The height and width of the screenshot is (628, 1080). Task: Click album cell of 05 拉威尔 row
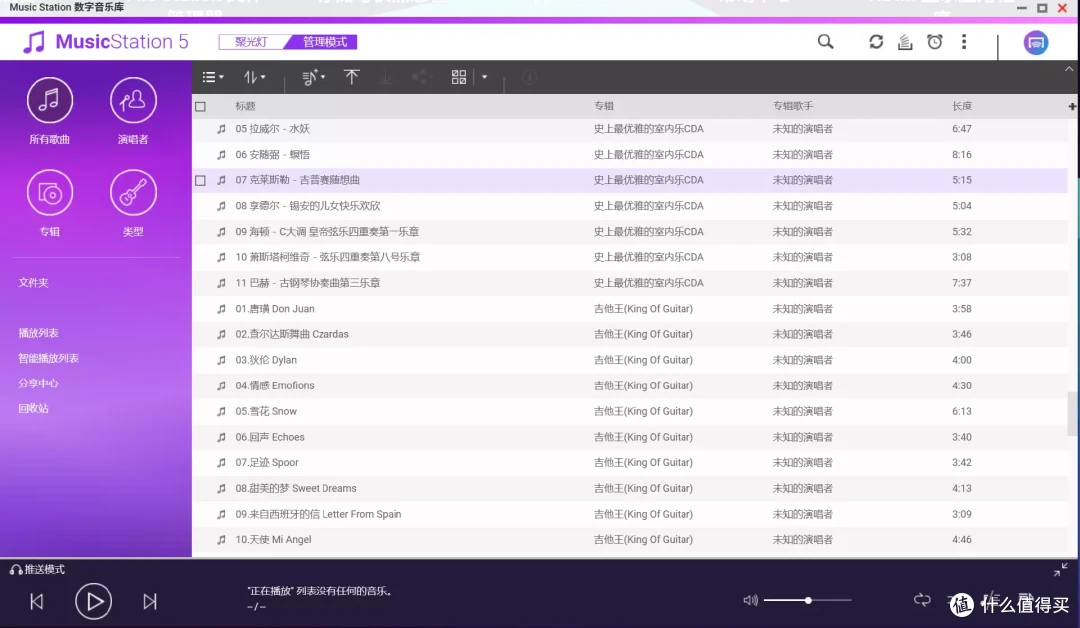click(649, 129)
